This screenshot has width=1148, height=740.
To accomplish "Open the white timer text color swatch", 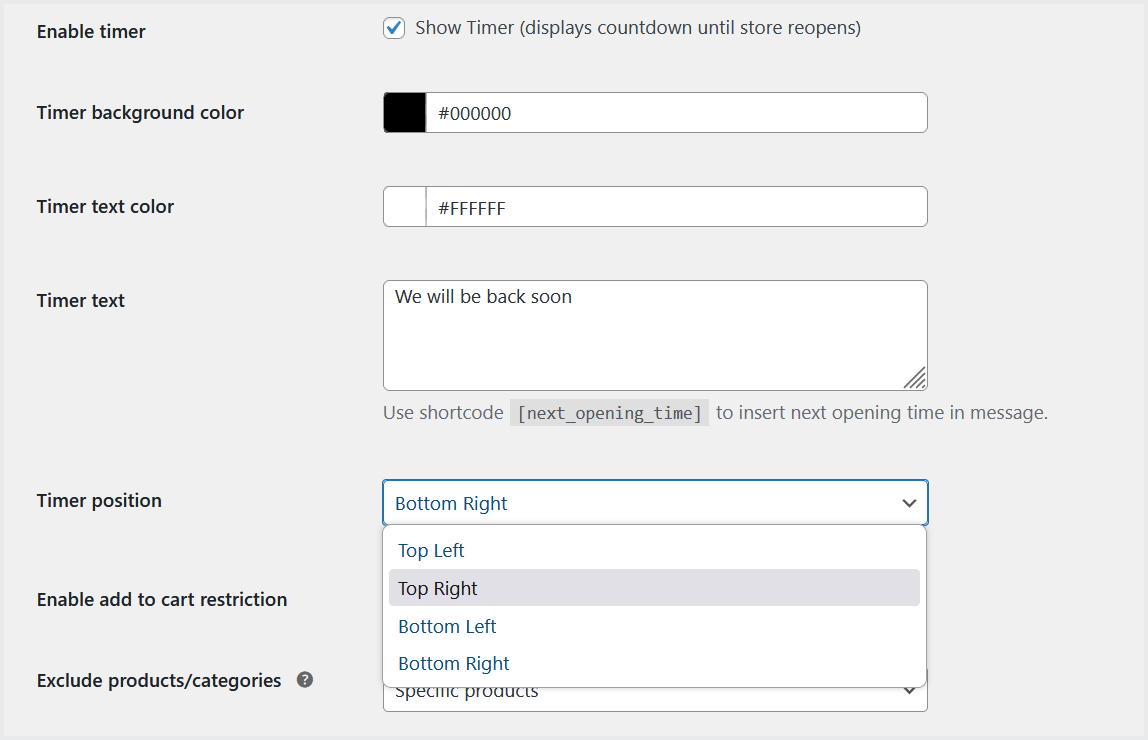I will click(x=405, y=207).
